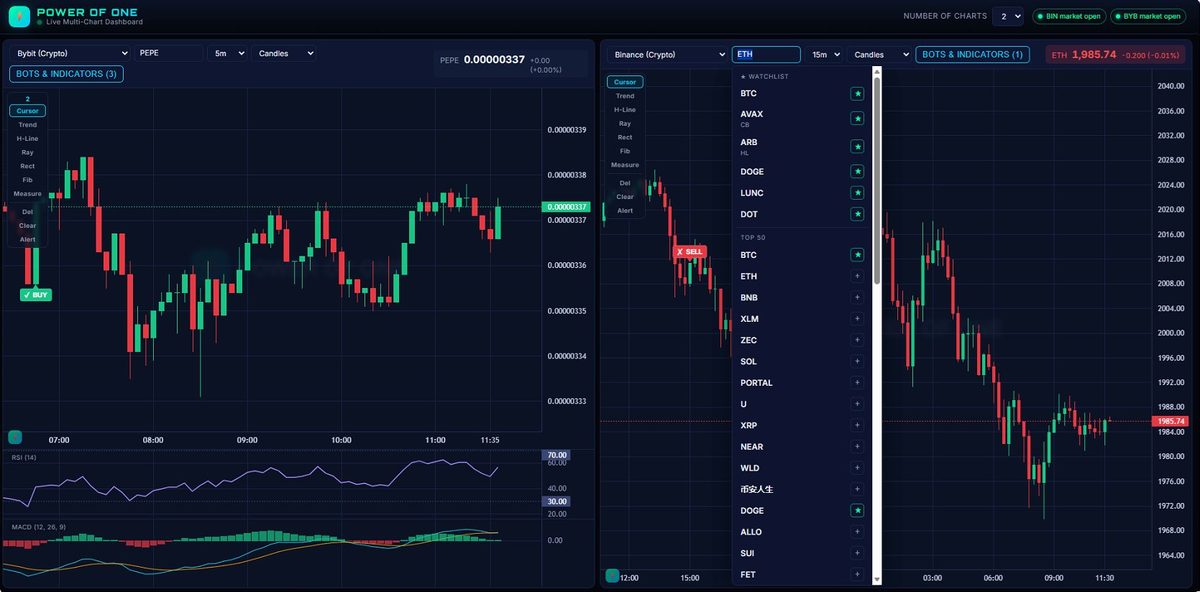The image size is (1200, 592).
Task: Click the BYB market open badge
Action: (x=1150, y=16)
